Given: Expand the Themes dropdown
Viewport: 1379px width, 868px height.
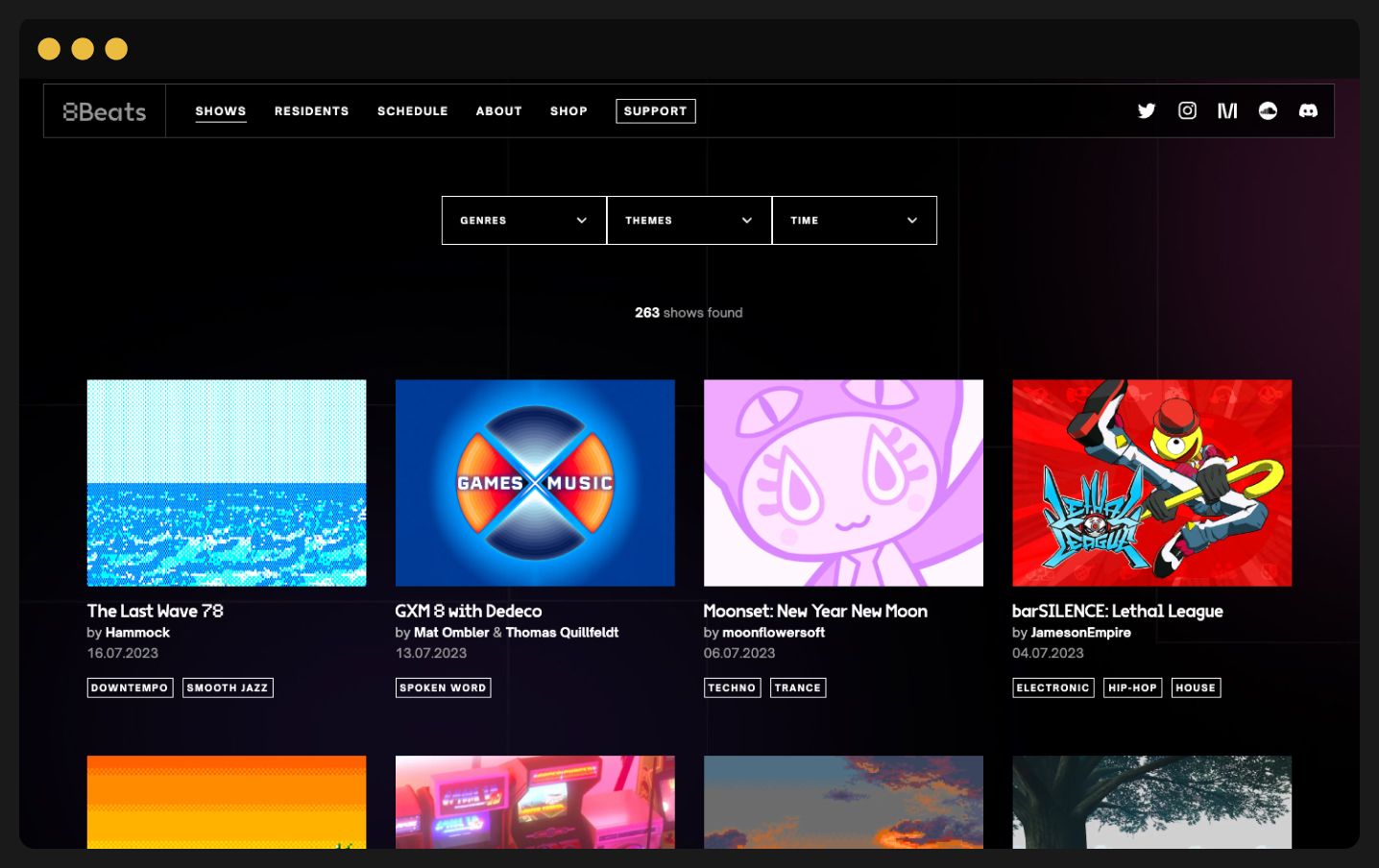Looking at the screenshot, I should pos(689,220).
